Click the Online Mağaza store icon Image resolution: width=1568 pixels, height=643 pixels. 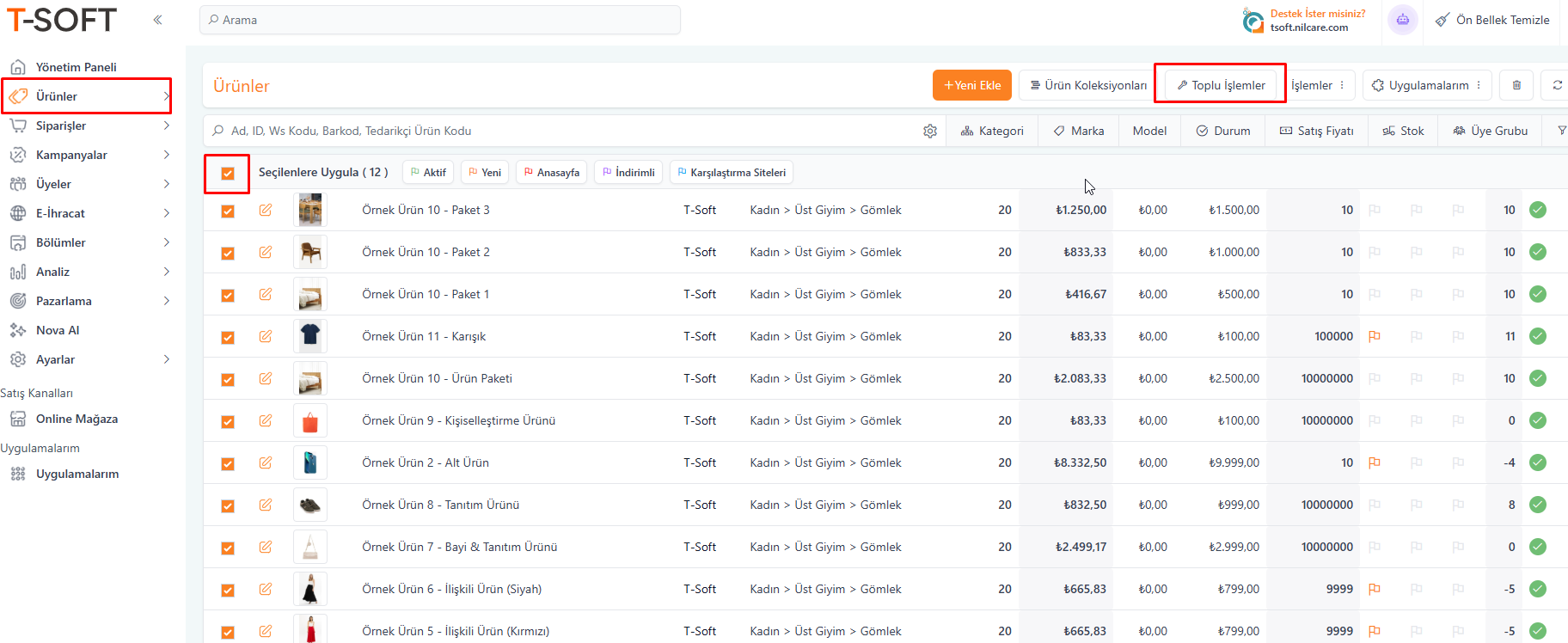coord(18,419)
